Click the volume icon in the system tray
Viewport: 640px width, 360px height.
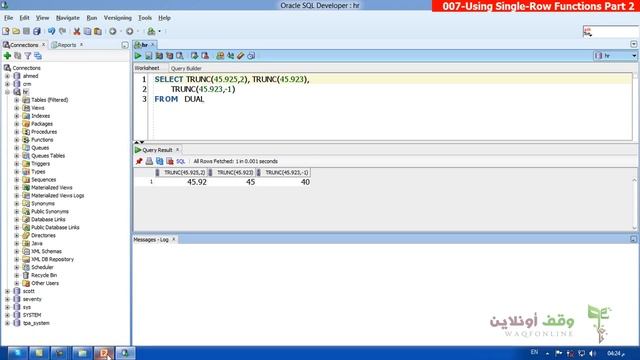coord(593,353)
